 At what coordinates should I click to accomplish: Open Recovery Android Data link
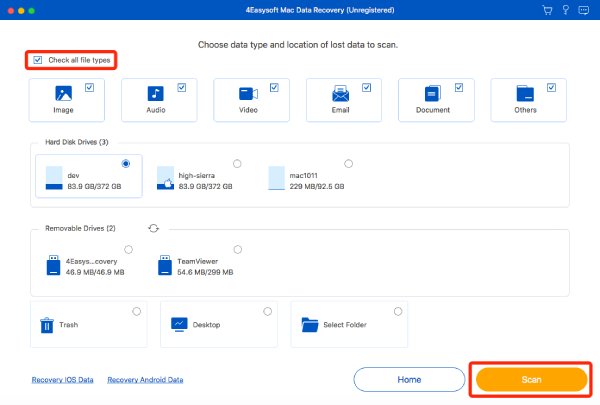click(145, 380)
